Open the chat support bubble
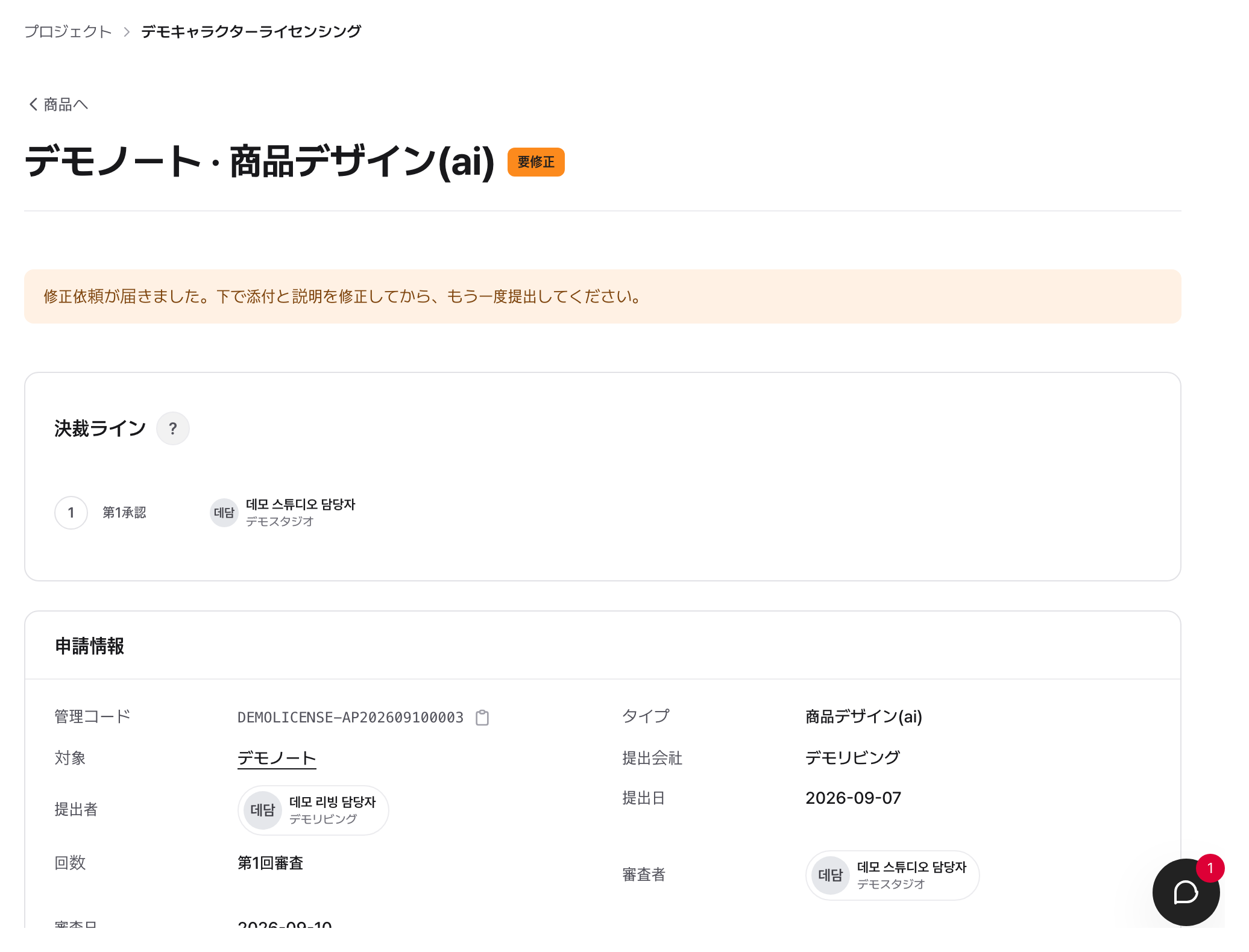1249x952 pixels. (1185, 892)
